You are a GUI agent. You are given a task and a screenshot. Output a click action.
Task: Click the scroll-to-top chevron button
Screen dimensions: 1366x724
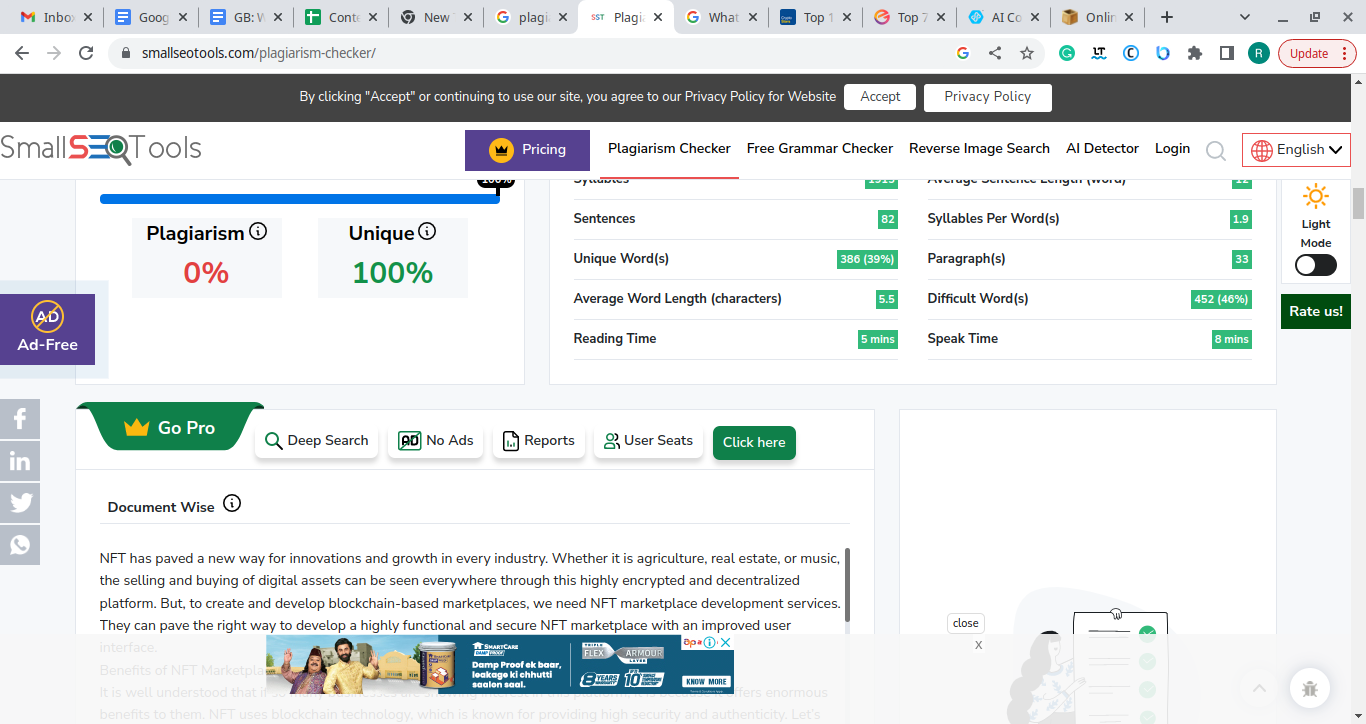(1259, 688)
